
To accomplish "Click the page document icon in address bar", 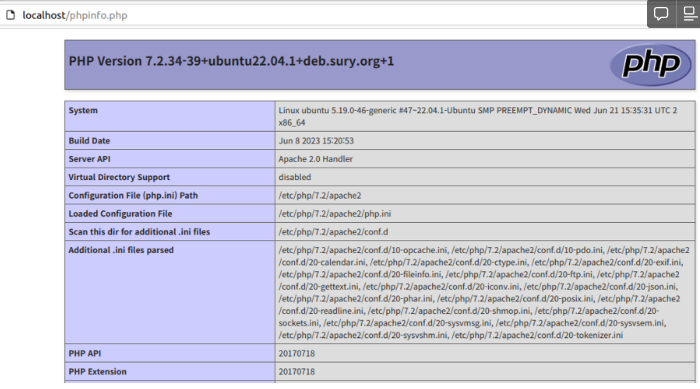I will pos(10,15).
